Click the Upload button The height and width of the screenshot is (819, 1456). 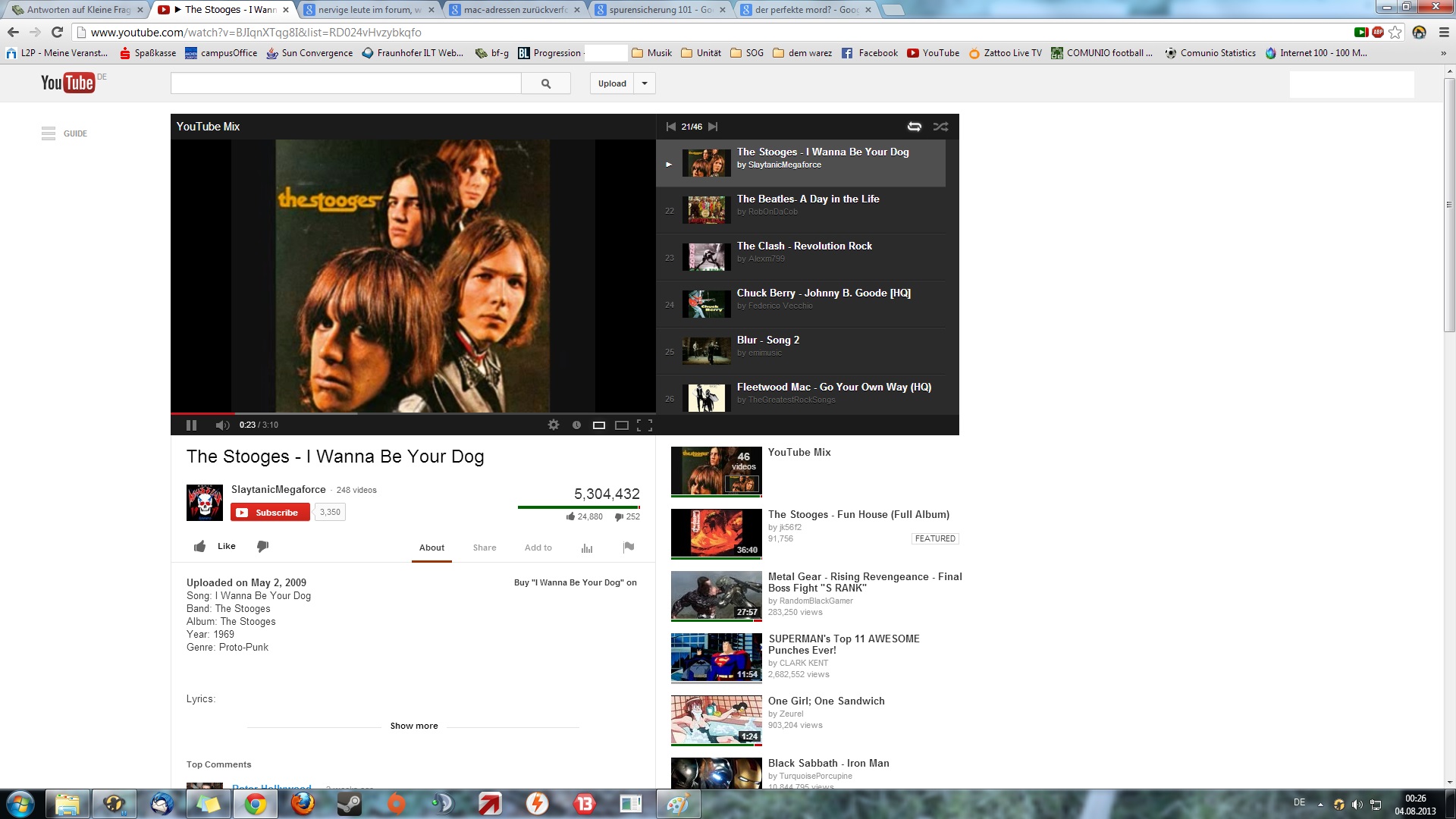pyautogui.click(x=612, y=83)
